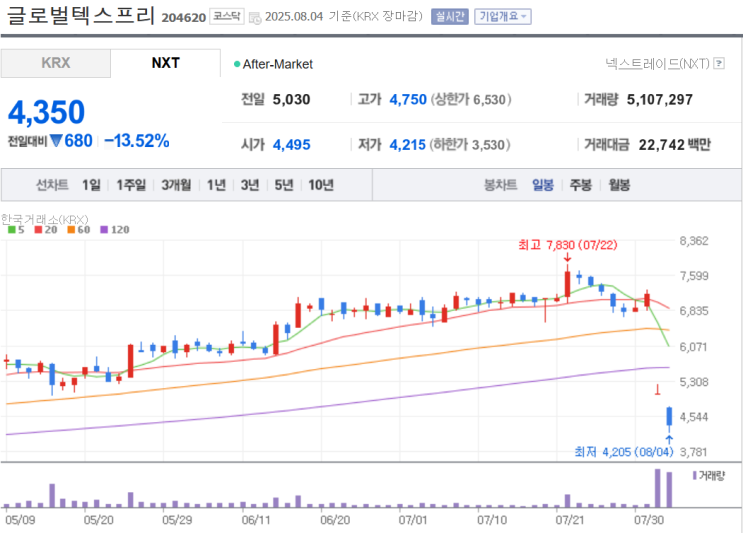Select the NXT tab
The image size is (743, 533).
pyautogui.click(x=165, y=63)
